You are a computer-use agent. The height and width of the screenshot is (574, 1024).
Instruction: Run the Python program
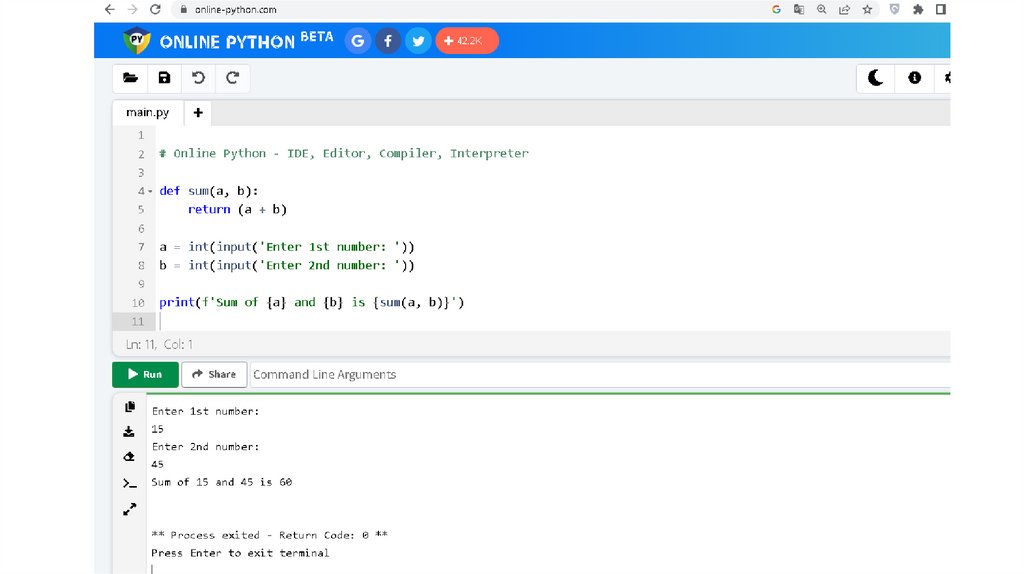coord(145,375)
